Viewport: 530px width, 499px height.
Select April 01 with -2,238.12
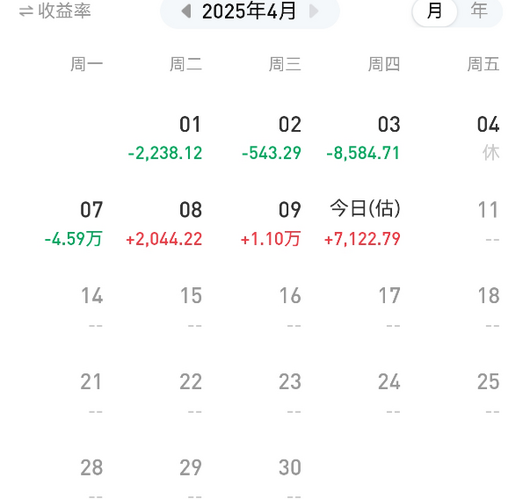pos(165,138)
